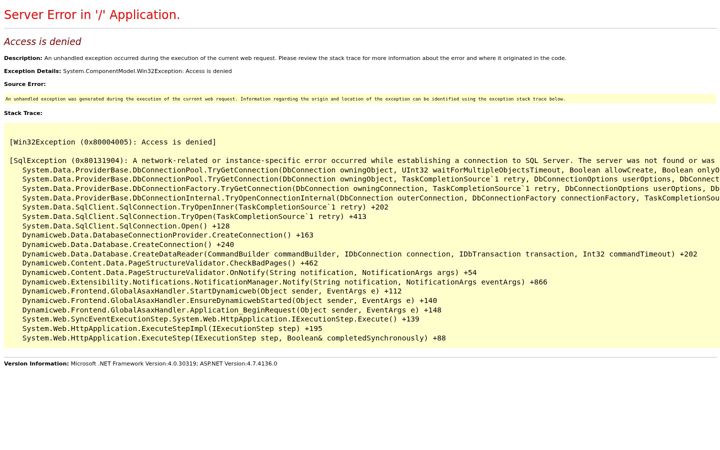720x450 pixels.
Task: Click the SqlConnection.TryOpenInner +202 line
Action: click(205, 207)
